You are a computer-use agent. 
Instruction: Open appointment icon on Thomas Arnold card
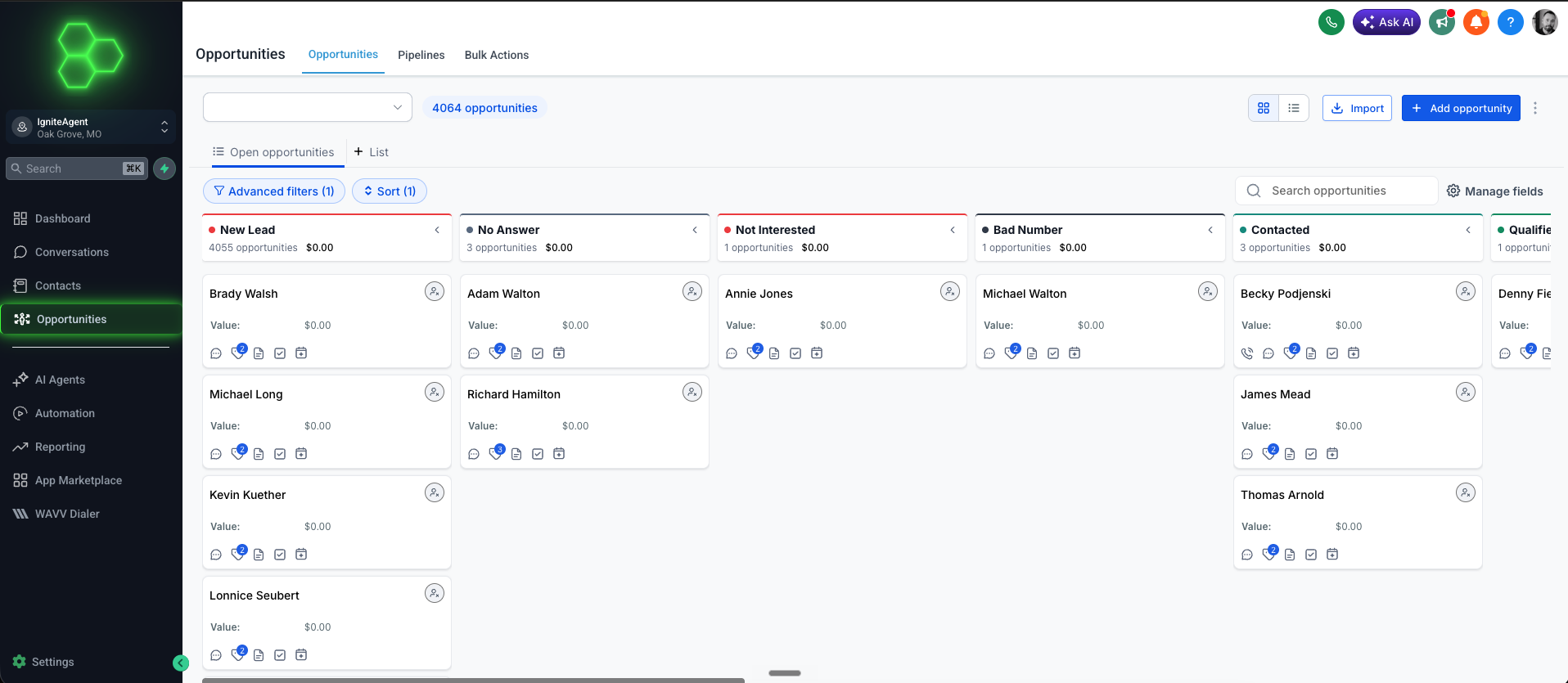click(1332, 555)
